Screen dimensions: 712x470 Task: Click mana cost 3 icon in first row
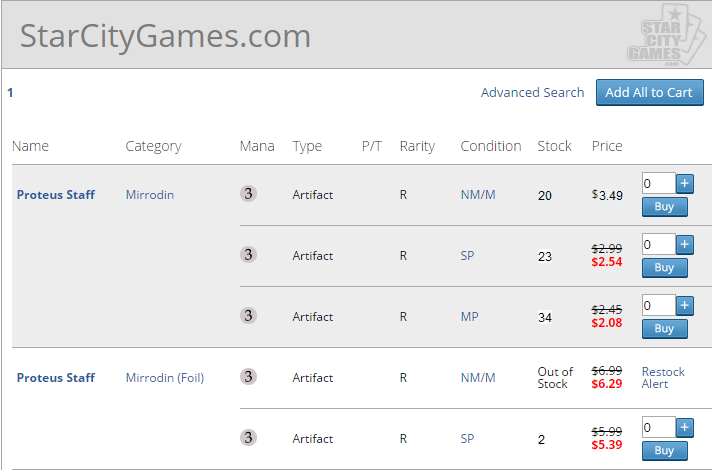click(248, 194)
